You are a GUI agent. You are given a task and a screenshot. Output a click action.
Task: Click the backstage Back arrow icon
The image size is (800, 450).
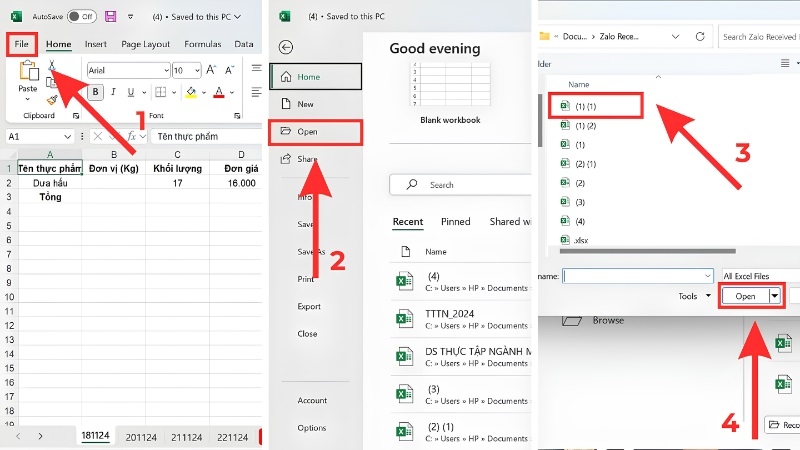[x=286, y=47]
